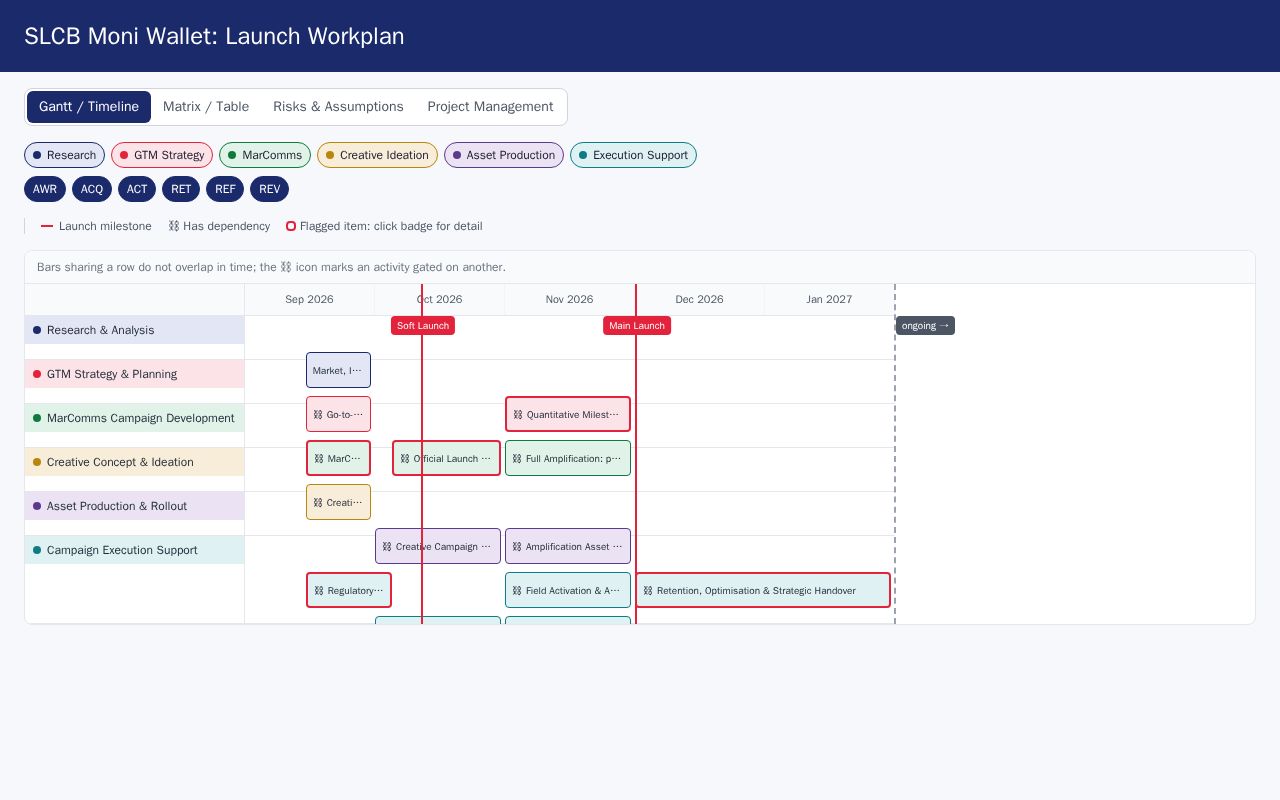Open the Matrix / Table tab
Image resolution: width=1280 pixels, height=800 pixels.
(x=206, y=107)
